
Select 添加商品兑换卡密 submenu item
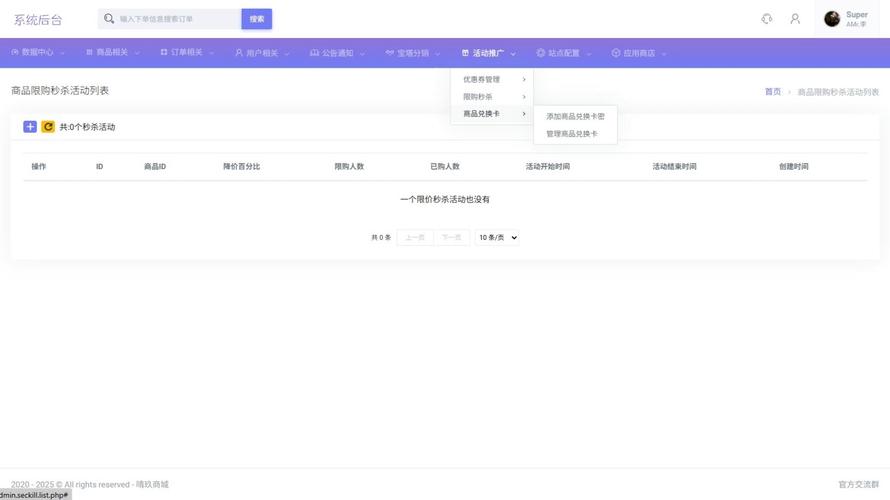click(575, 116)
